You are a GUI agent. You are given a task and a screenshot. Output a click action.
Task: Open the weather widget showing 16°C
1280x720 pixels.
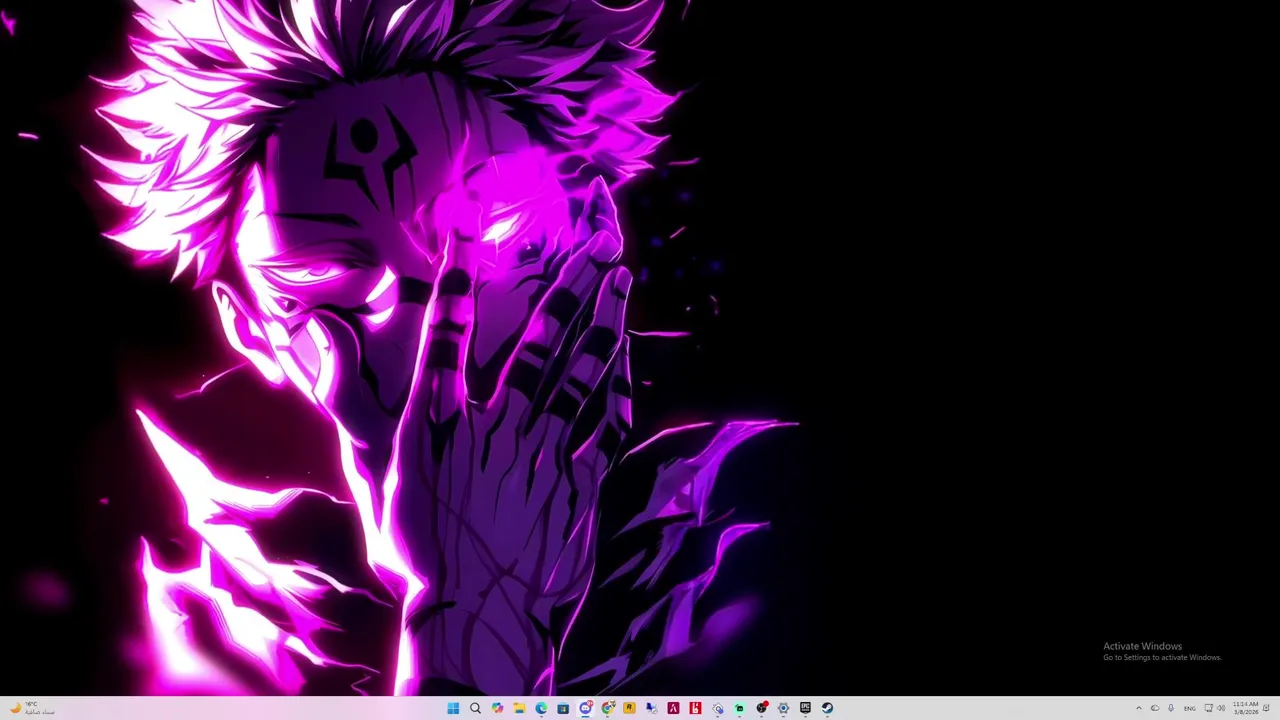(31, 708)
